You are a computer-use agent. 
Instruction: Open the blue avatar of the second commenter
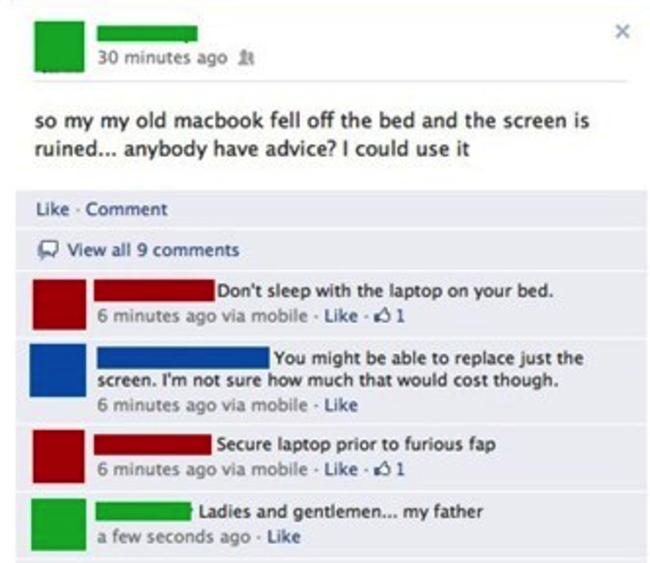point(58,370)
